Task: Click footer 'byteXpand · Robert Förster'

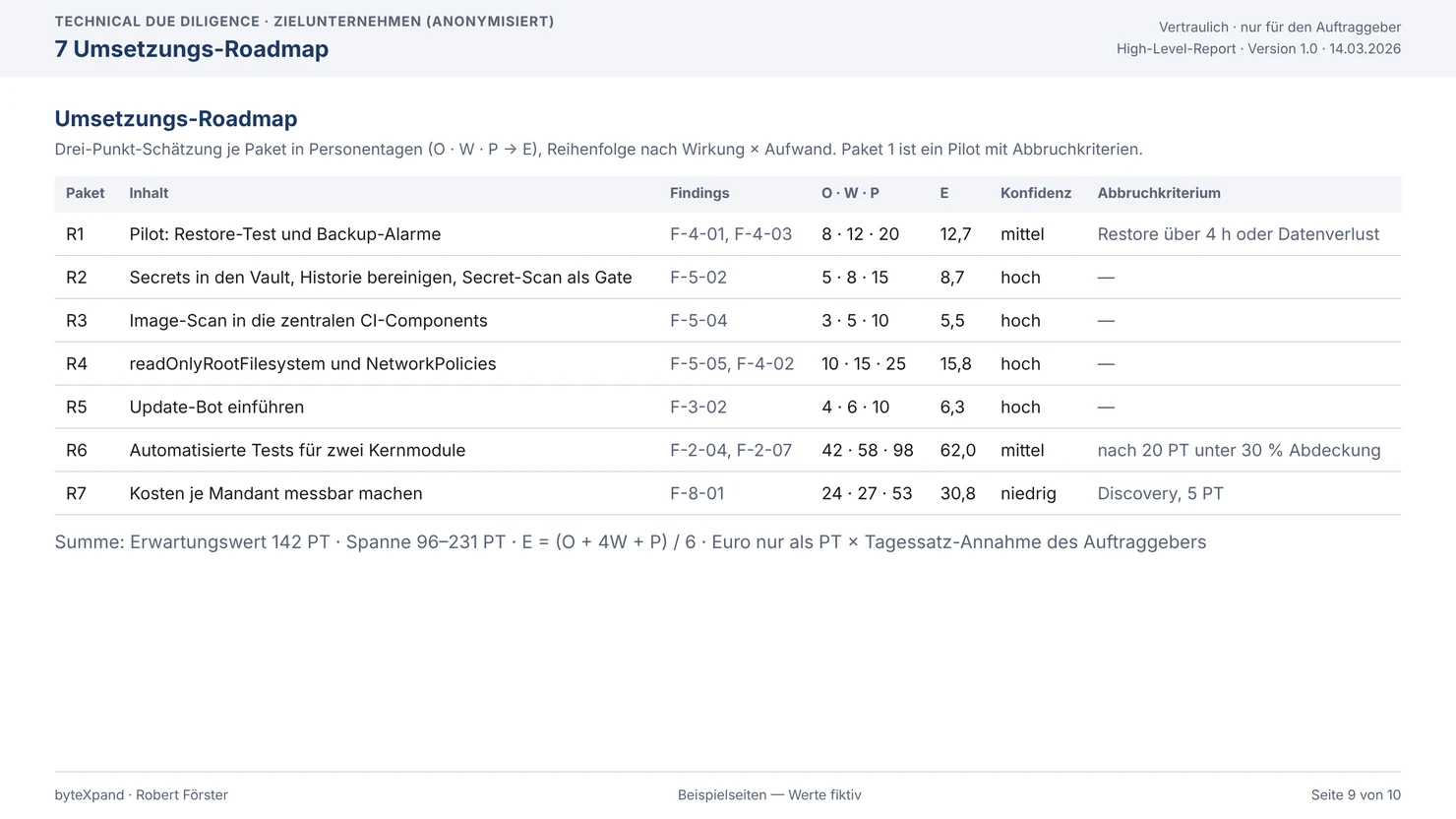Action: [142, 795]
